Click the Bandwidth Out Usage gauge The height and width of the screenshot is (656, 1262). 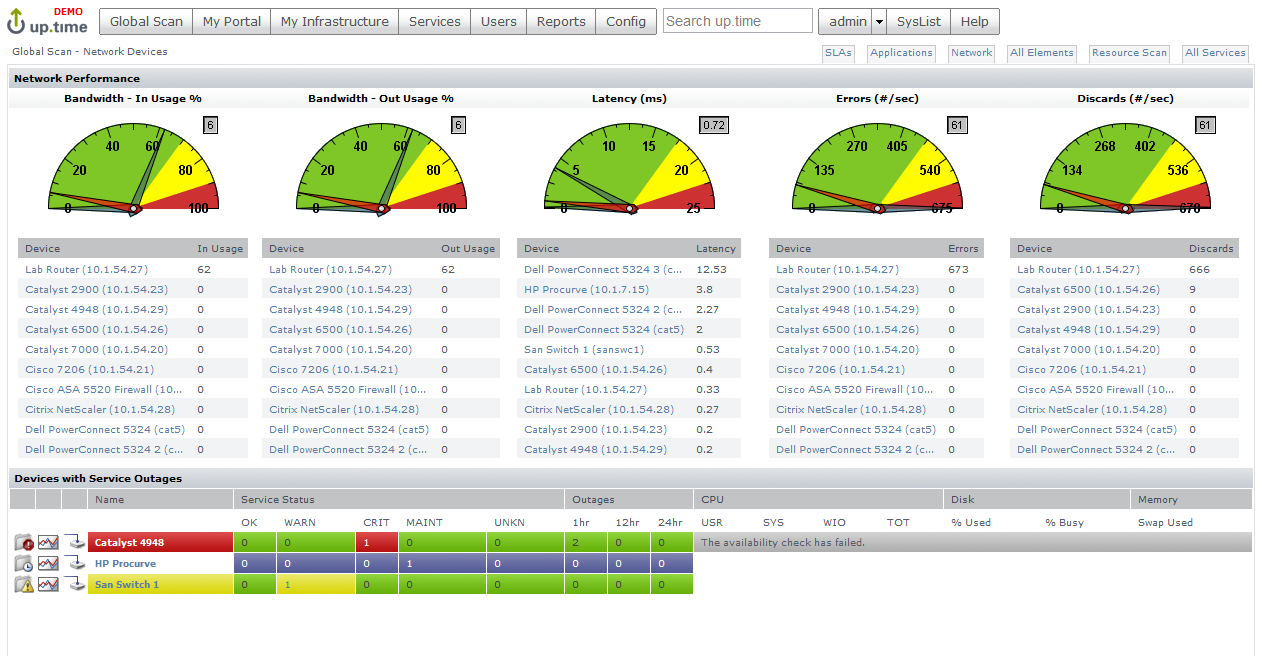[x=381, y=168]
